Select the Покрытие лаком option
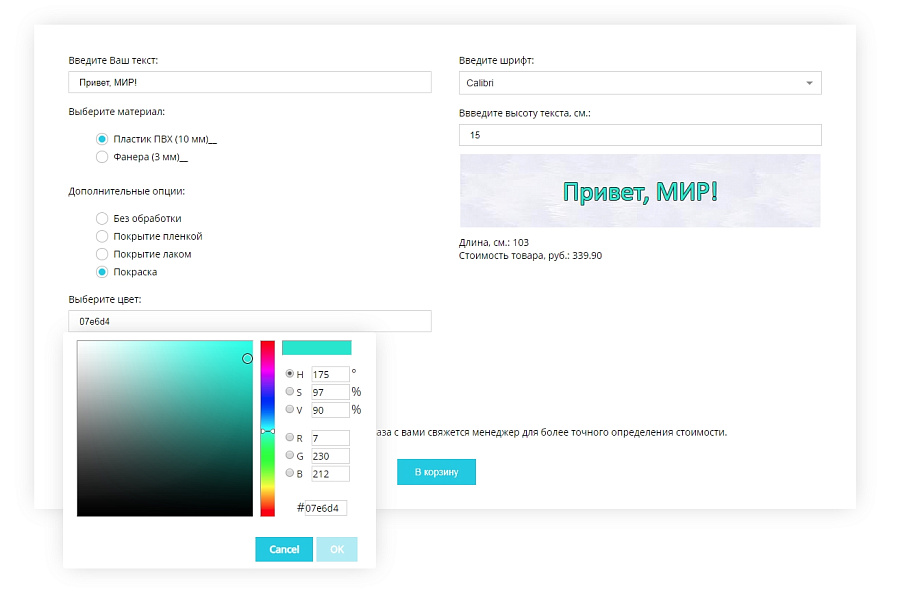Screen dimensions: 900x600 (102, 254)
